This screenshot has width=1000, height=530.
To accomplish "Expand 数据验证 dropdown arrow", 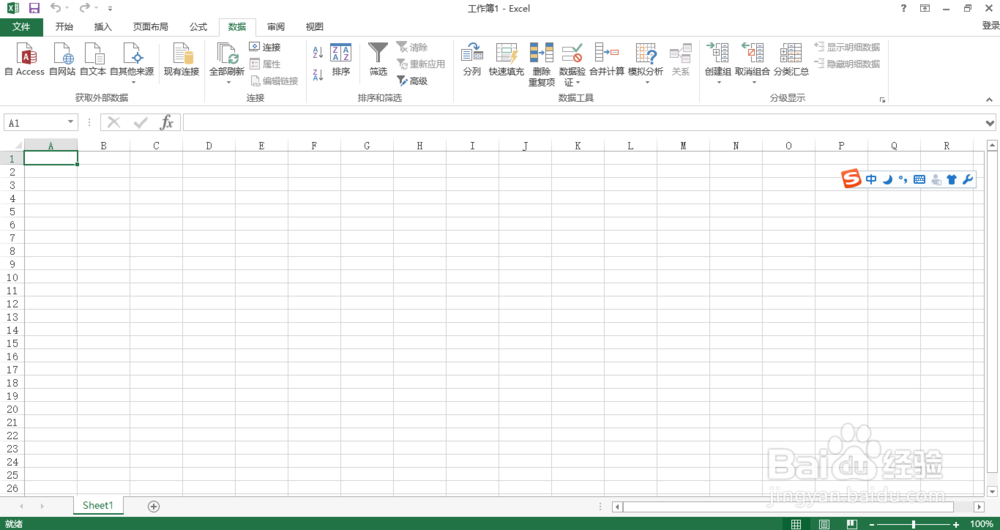I will click(x=578, y=83).
